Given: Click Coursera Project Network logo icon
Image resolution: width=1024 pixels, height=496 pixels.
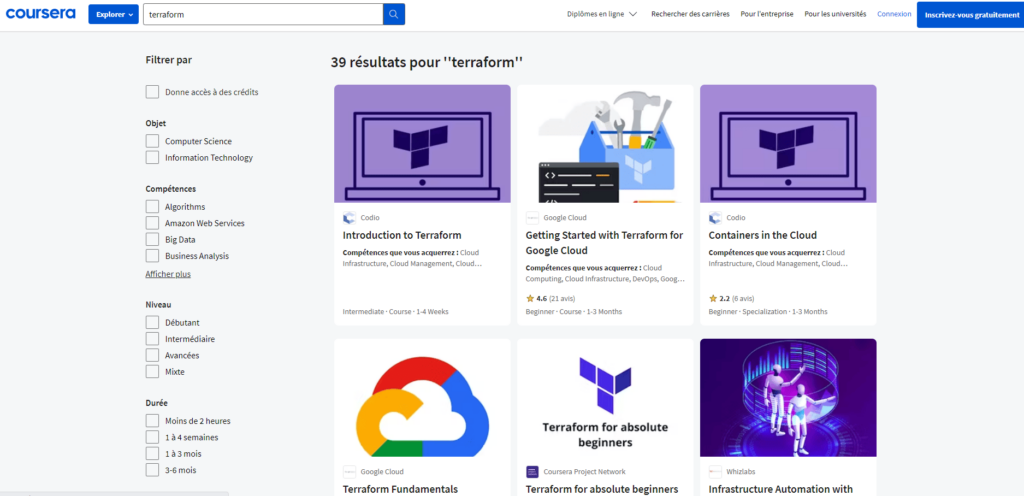Looking at the screenshot, I should 532,472.
